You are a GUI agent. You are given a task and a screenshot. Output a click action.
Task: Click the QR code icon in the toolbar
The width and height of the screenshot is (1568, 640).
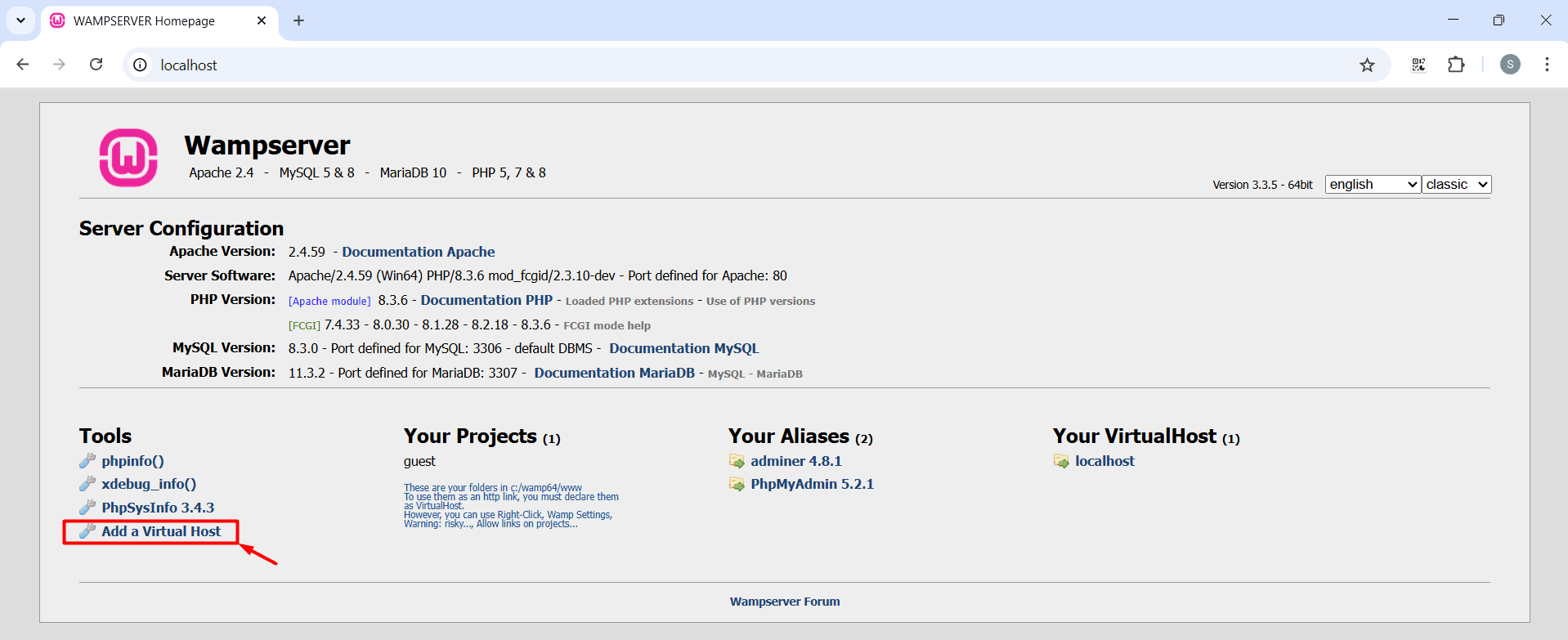point(1418,65)
